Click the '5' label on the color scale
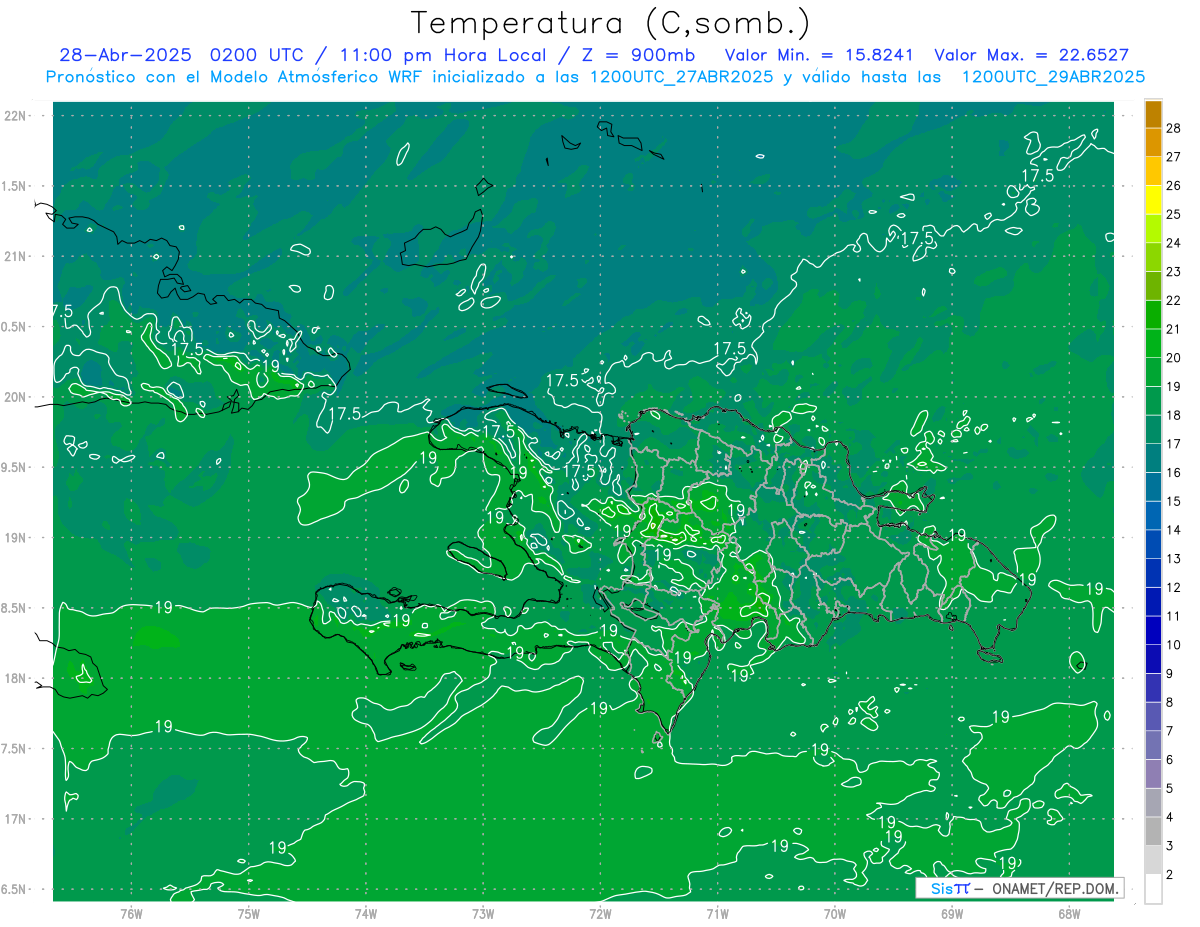1200x927 pixels. (1171, 789)
